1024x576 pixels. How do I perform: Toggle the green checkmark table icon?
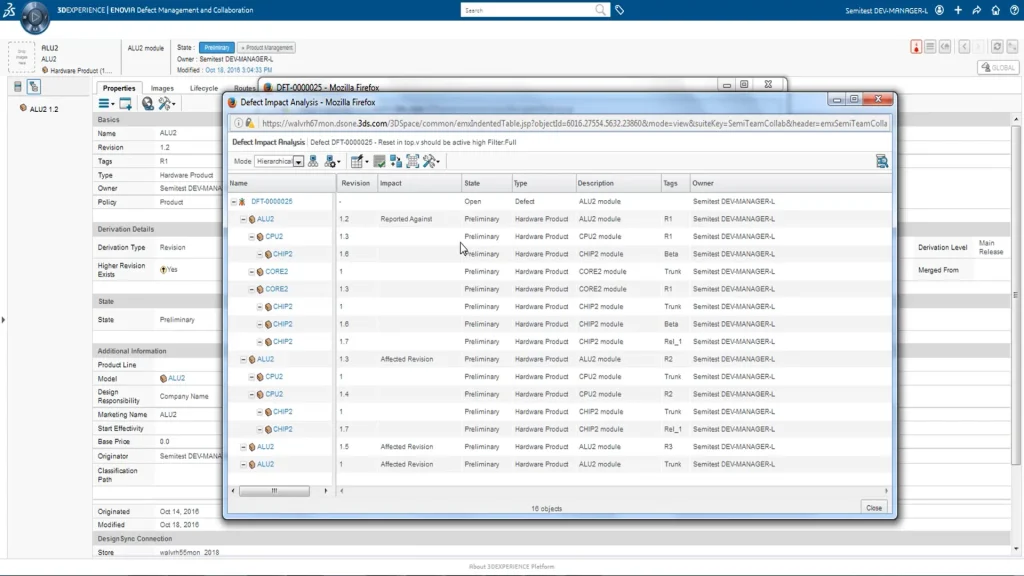coord(379,161)
